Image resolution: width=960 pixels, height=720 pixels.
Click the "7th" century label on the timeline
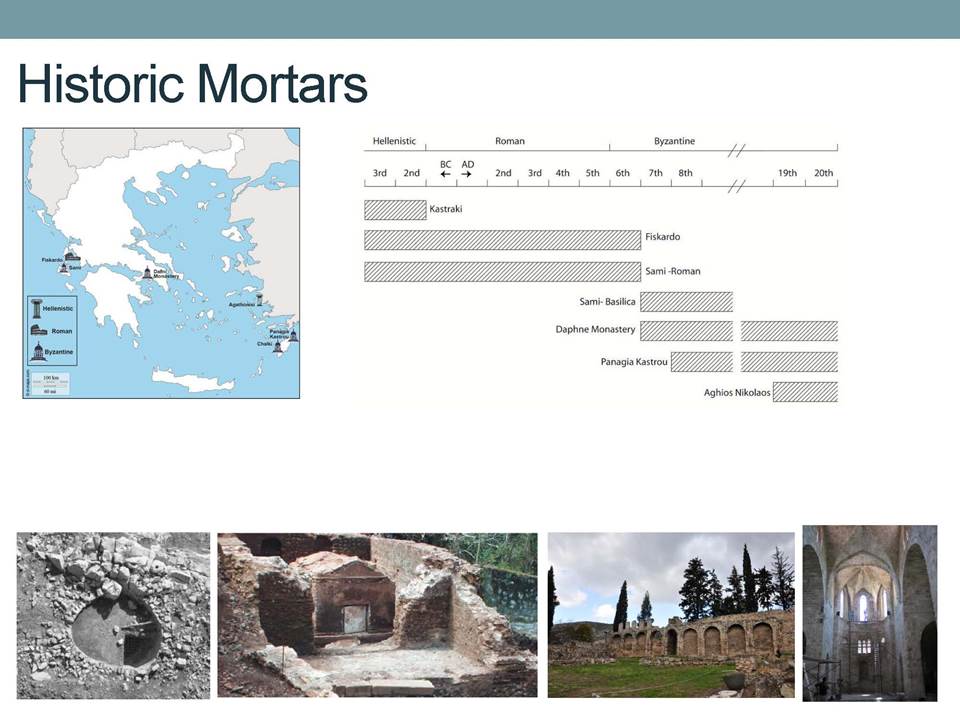pyautogui.click(x=656, y=173)
